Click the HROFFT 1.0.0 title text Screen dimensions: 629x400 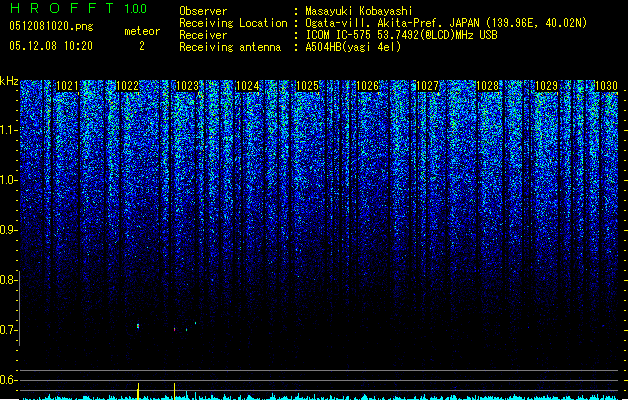[78, 8]
